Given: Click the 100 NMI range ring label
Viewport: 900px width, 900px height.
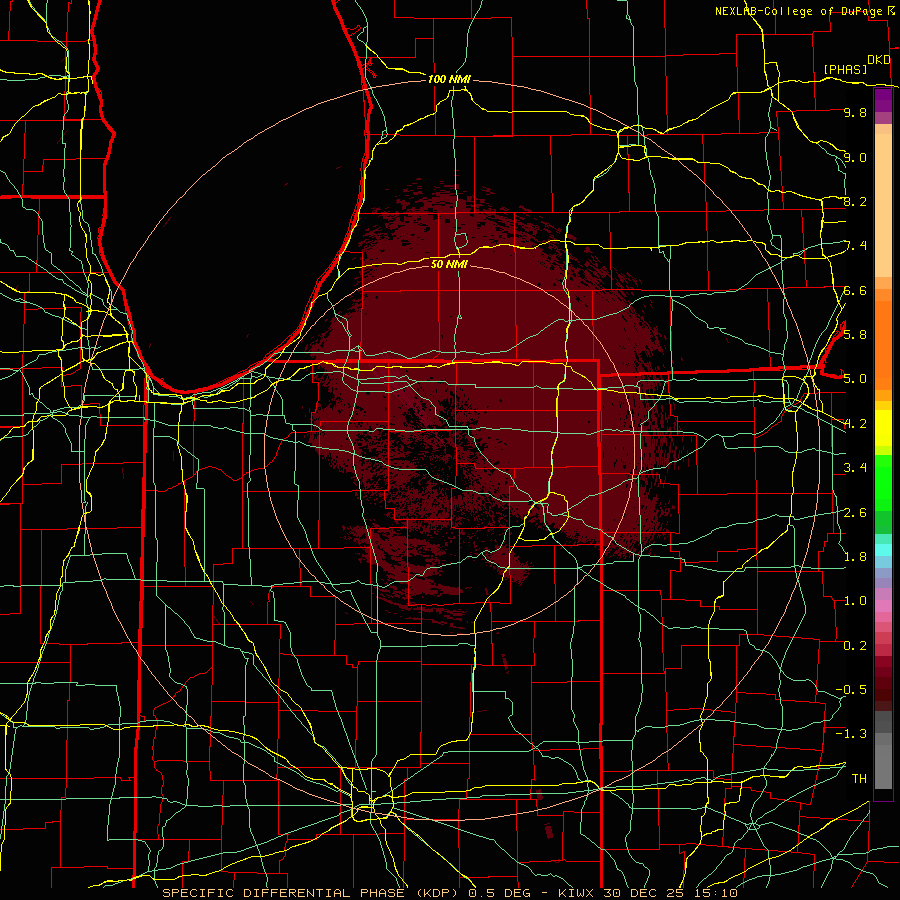Looking at the screenshot, I should pos(449,79).
